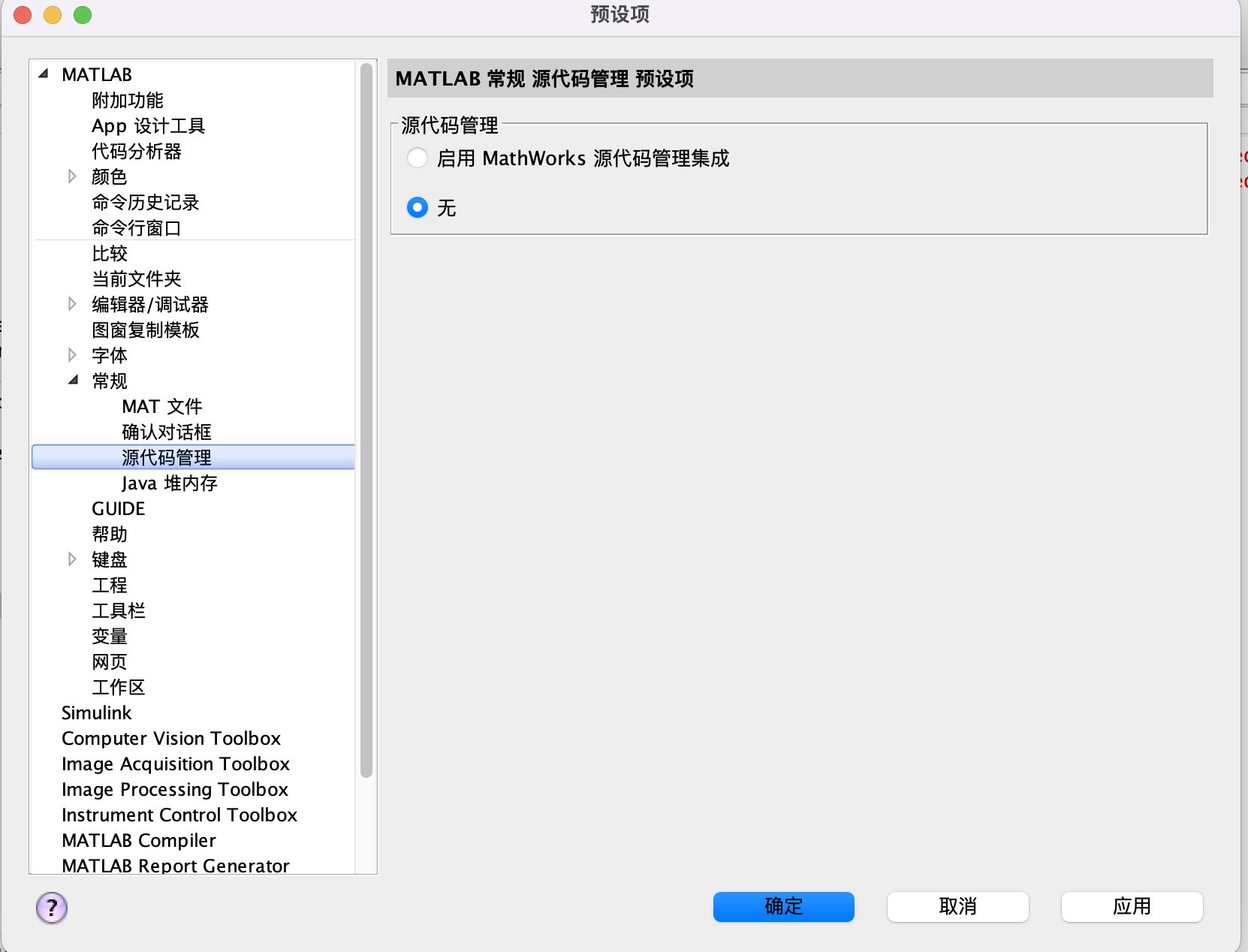Apply changes with 应用 button

1132,907
